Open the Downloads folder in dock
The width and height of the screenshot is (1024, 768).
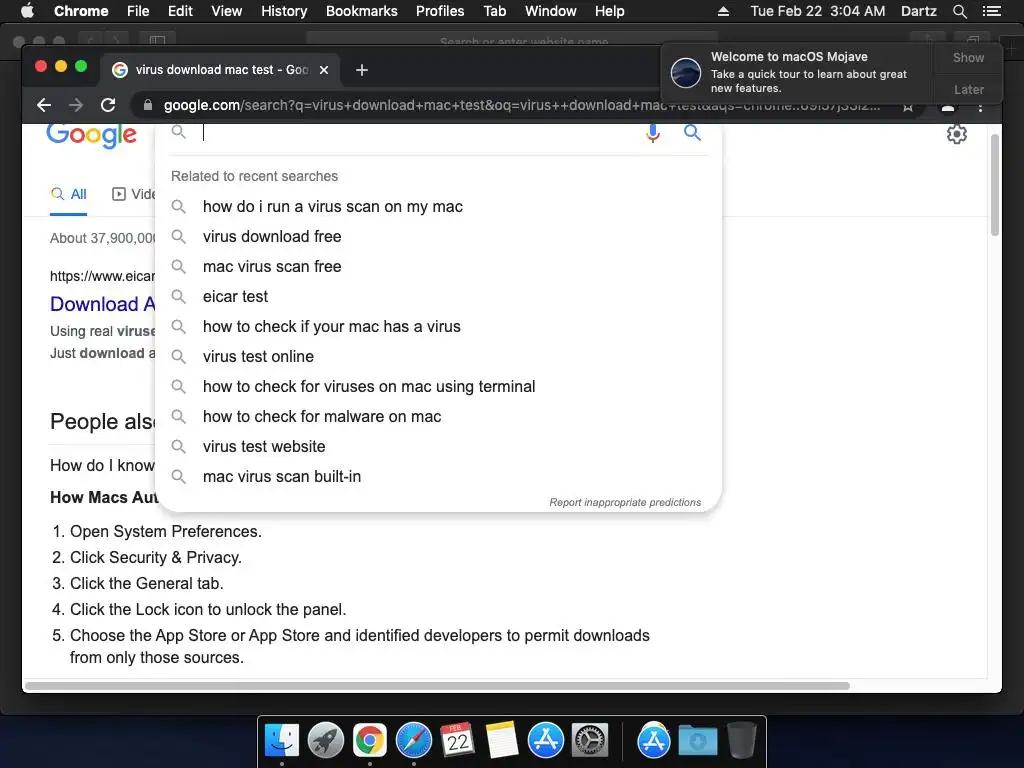[x=697, y=741]
